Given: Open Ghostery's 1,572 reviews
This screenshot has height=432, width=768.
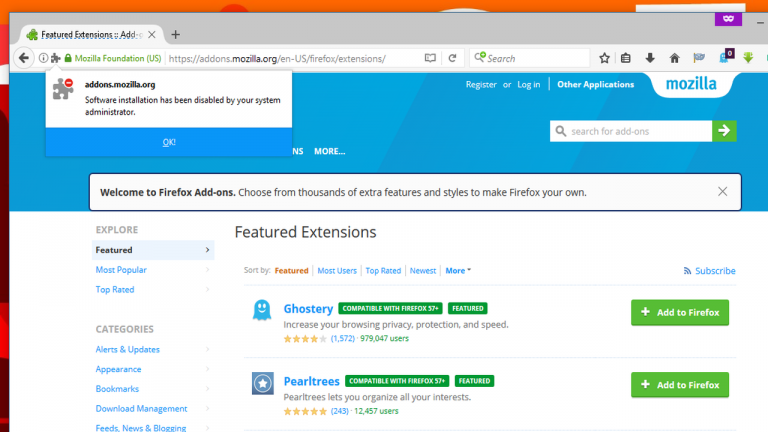Looking at the screenshot, I should point(342,338).
